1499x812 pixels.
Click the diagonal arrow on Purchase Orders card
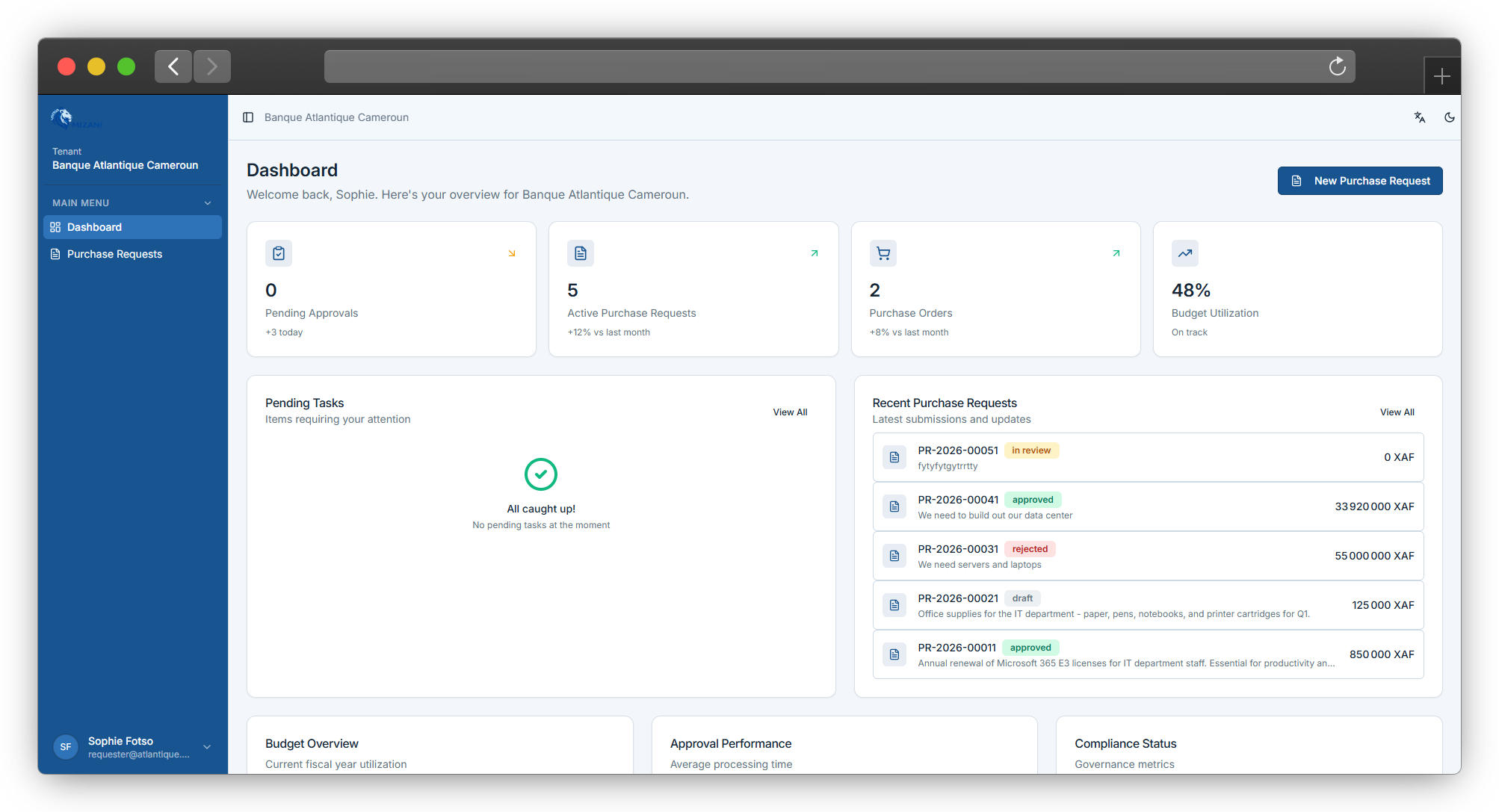1116,253
